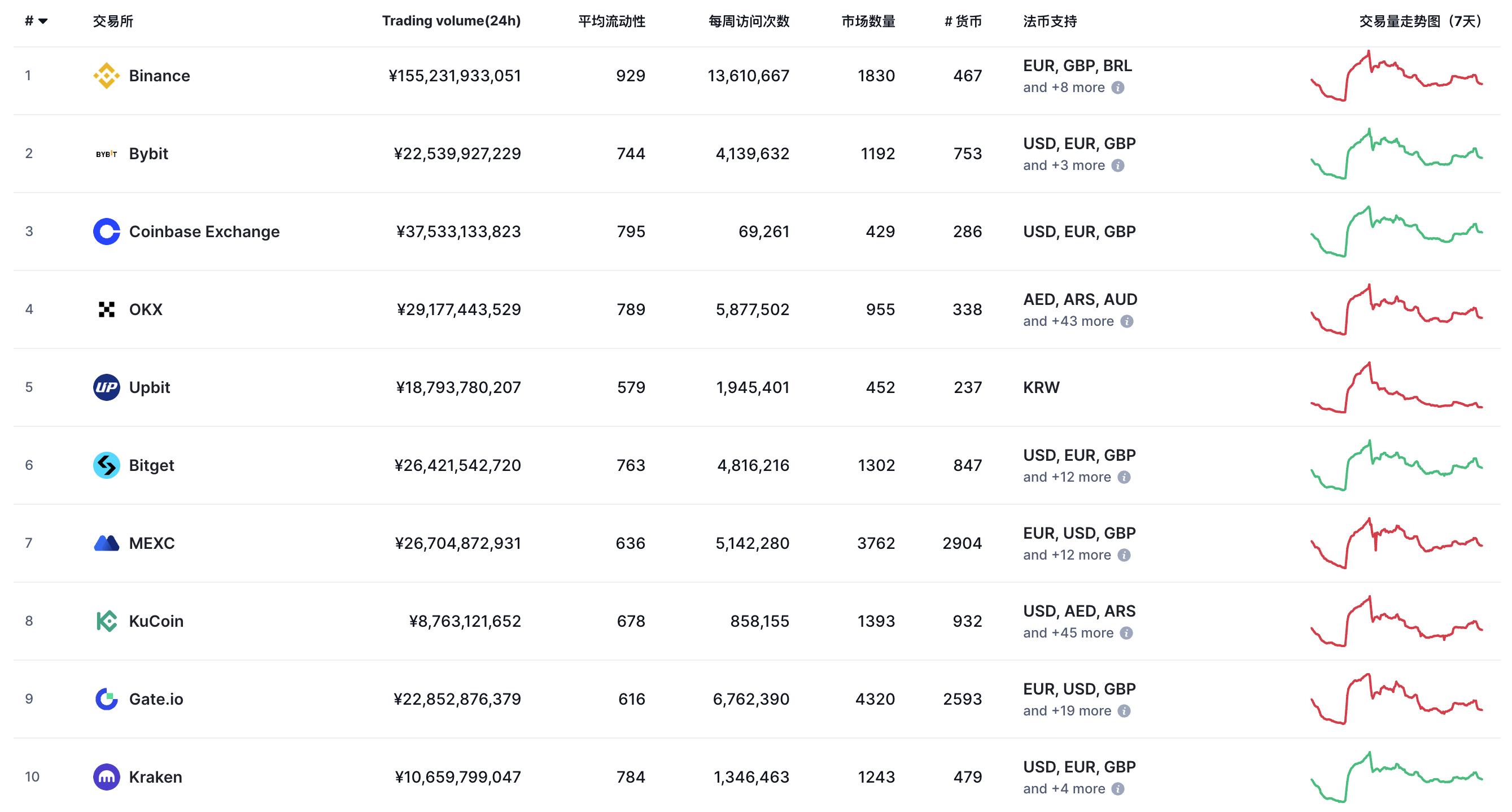Viewport: 1512px width, 812px height.
Task: Click the MEXC logo icon
Action: (106, 543)
